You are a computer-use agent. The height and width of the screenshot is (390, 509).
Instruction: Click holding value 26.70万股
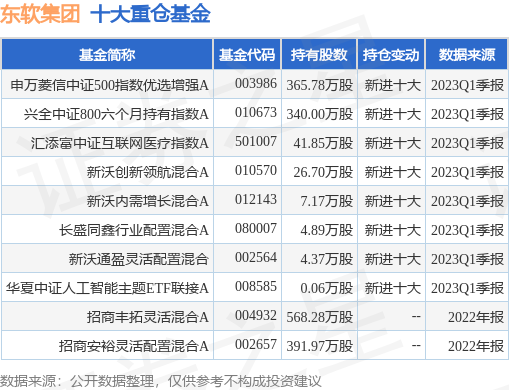323,172
